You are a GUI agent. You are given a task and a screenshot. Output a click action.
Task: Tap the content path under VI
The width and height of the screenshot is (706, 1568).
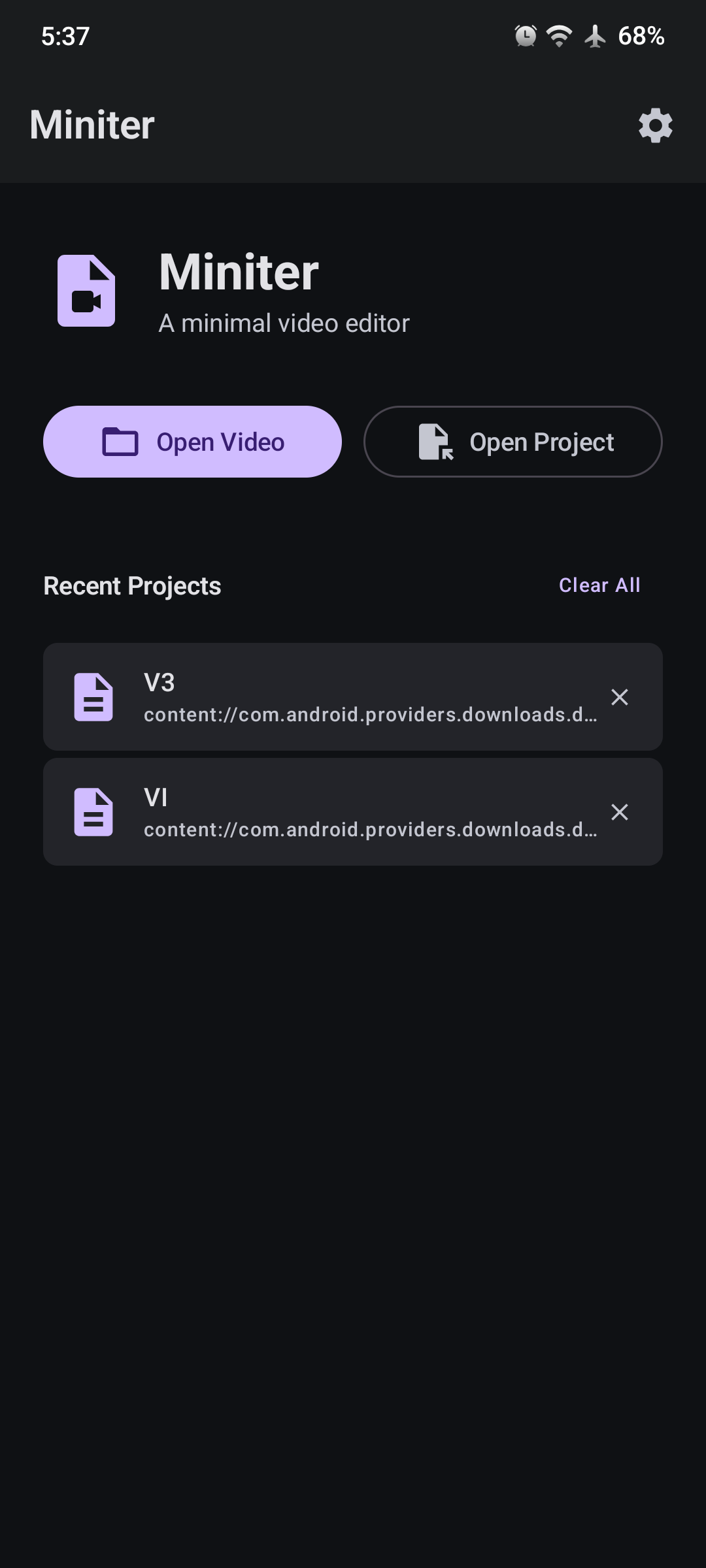coord(370,830)
